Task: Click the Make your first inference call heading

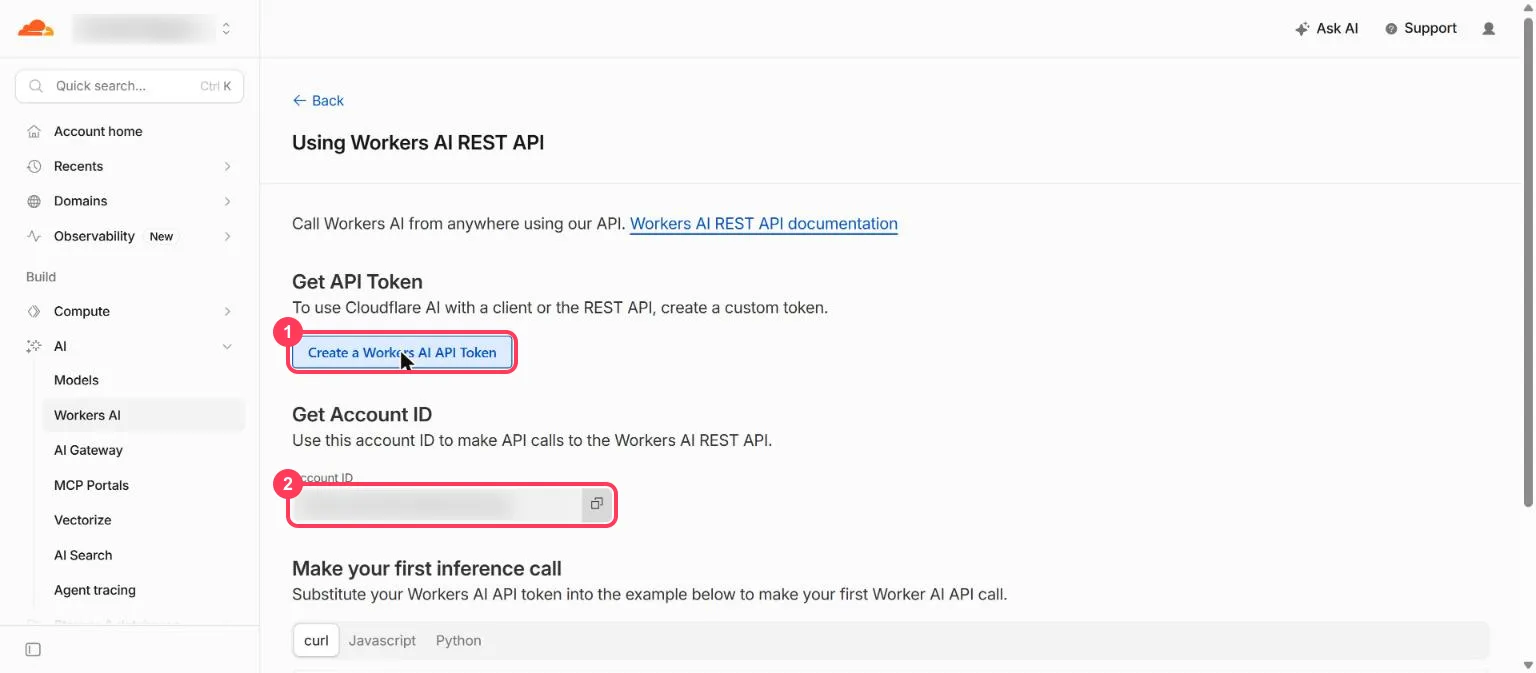Action: (427, 568)
